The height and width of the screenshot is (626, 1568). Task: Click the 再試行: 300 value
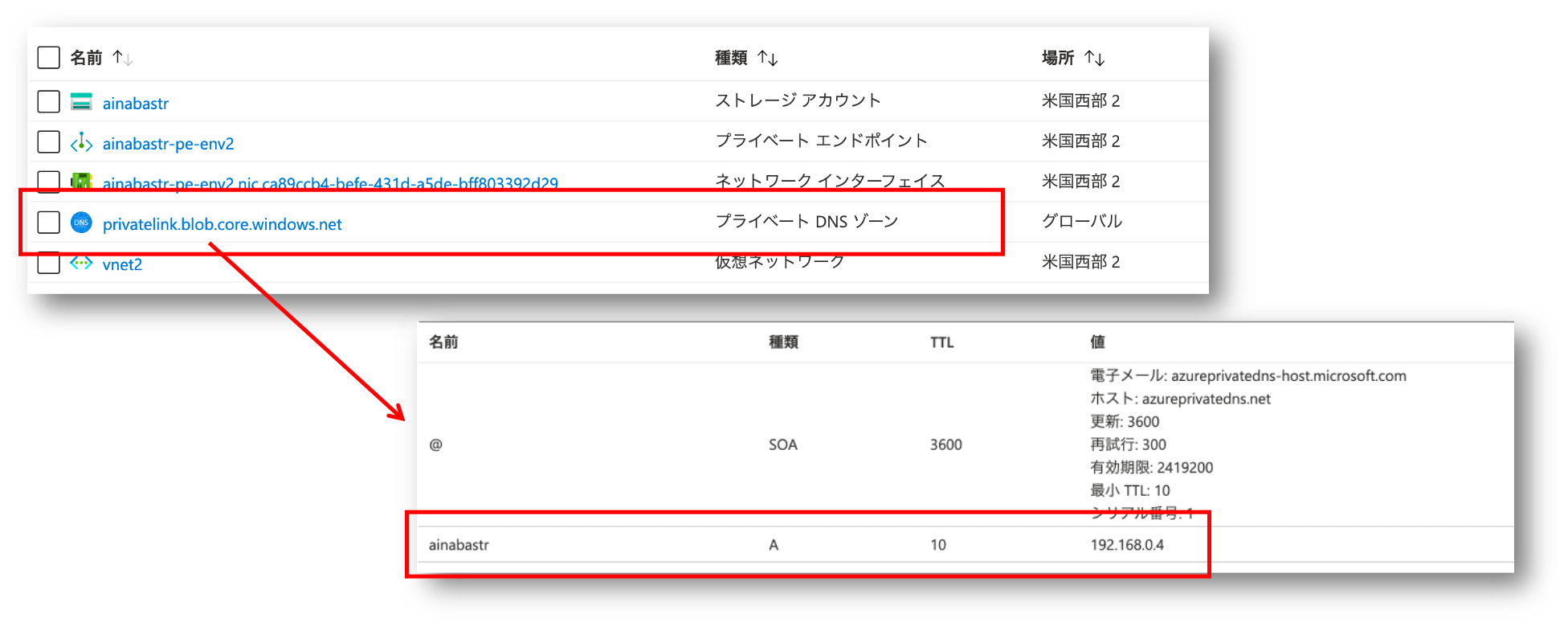pyautogui.click(x=1128, y=444)
